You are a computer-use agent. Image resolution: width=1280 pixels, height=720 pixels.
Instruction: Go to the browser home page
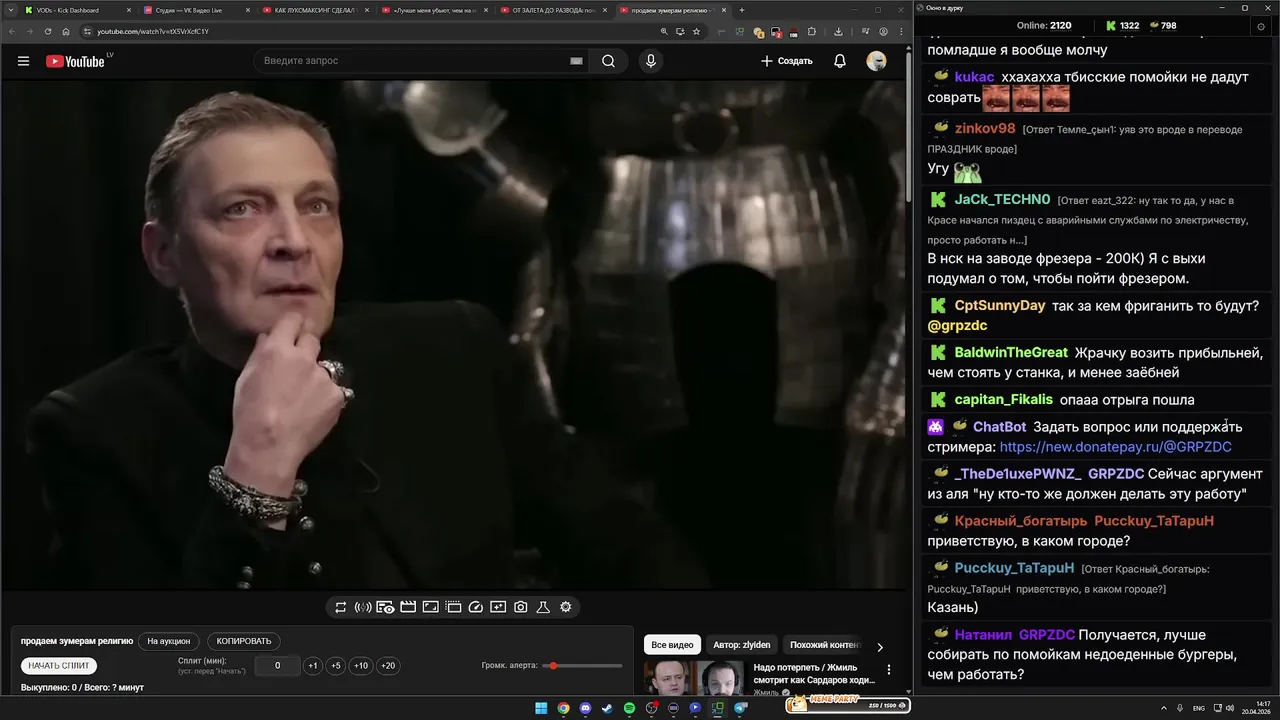tap(66, 31)
